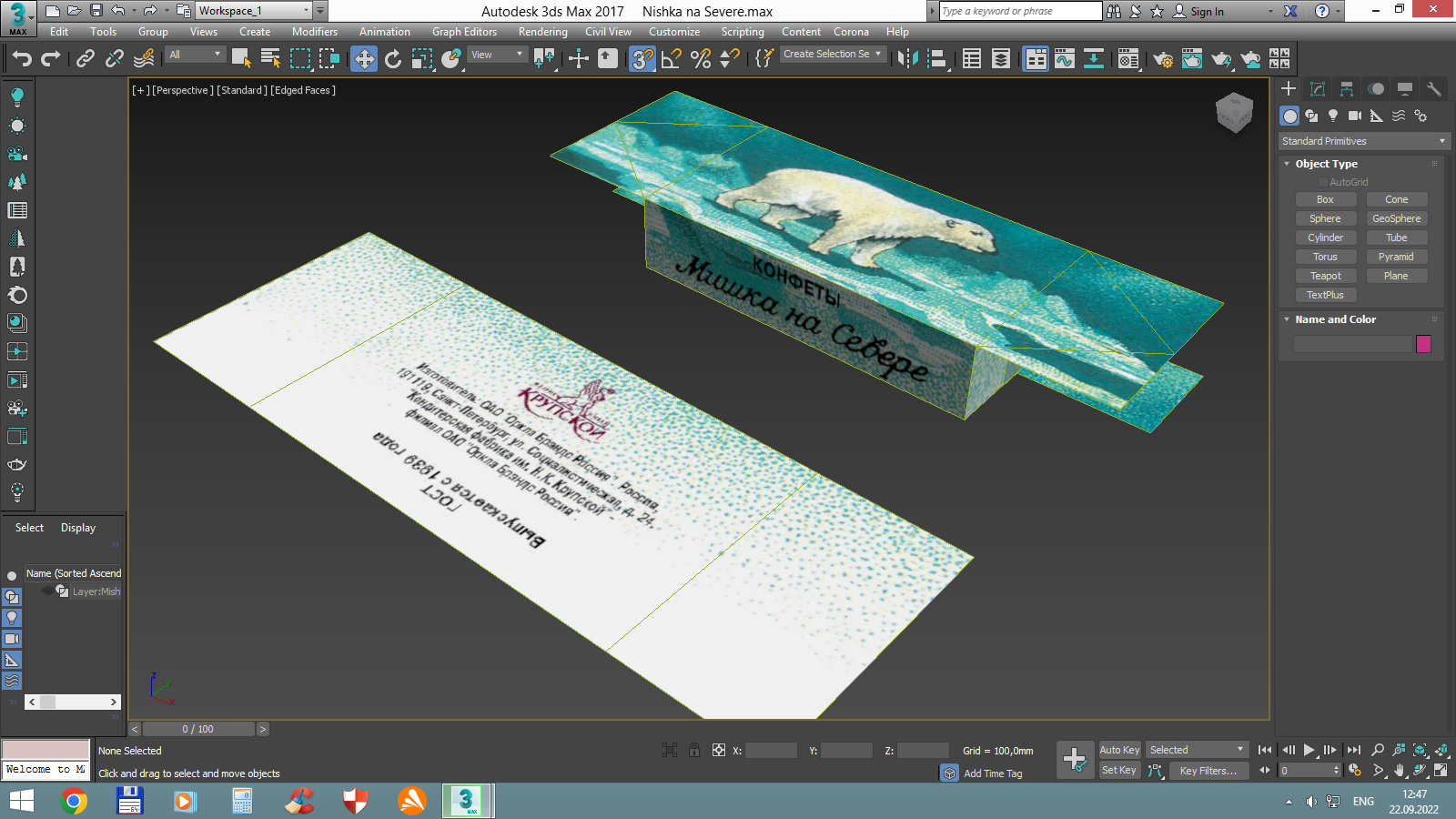Open the Hierarchy panel tab
Screen dimensions: 1456x819
click(1347, 88)
